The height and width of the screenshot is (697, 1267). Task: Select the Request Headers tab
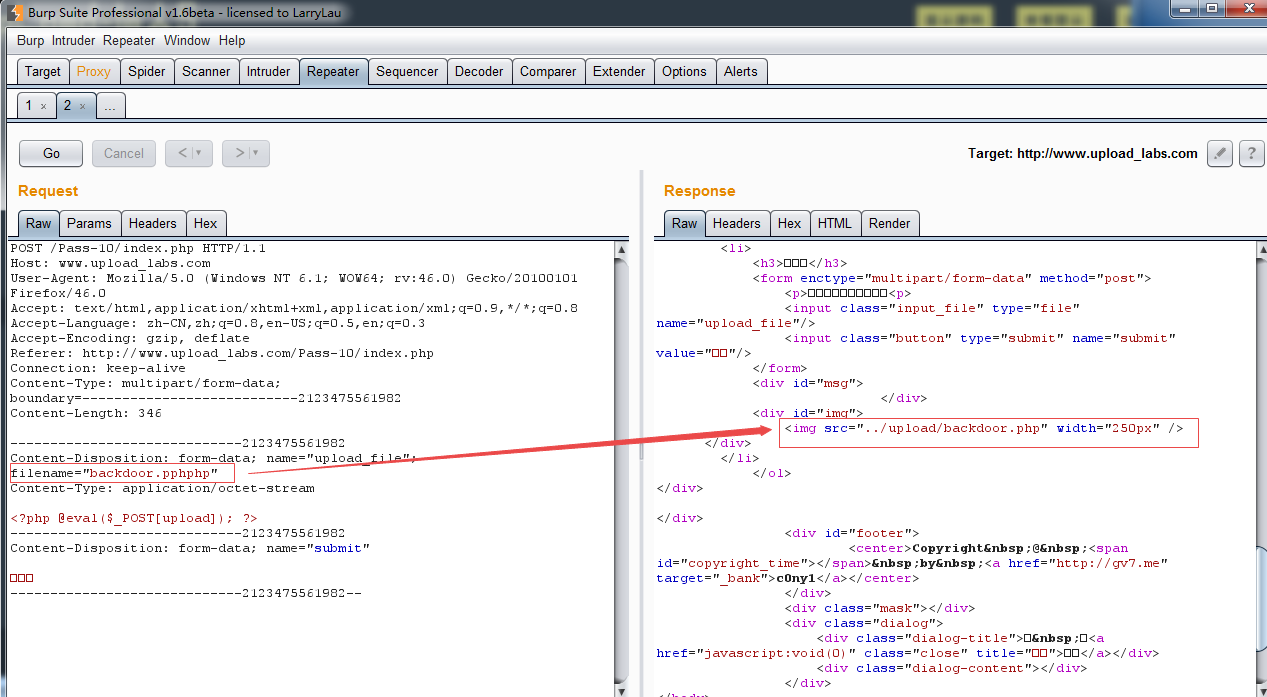(x=153, y=223)
